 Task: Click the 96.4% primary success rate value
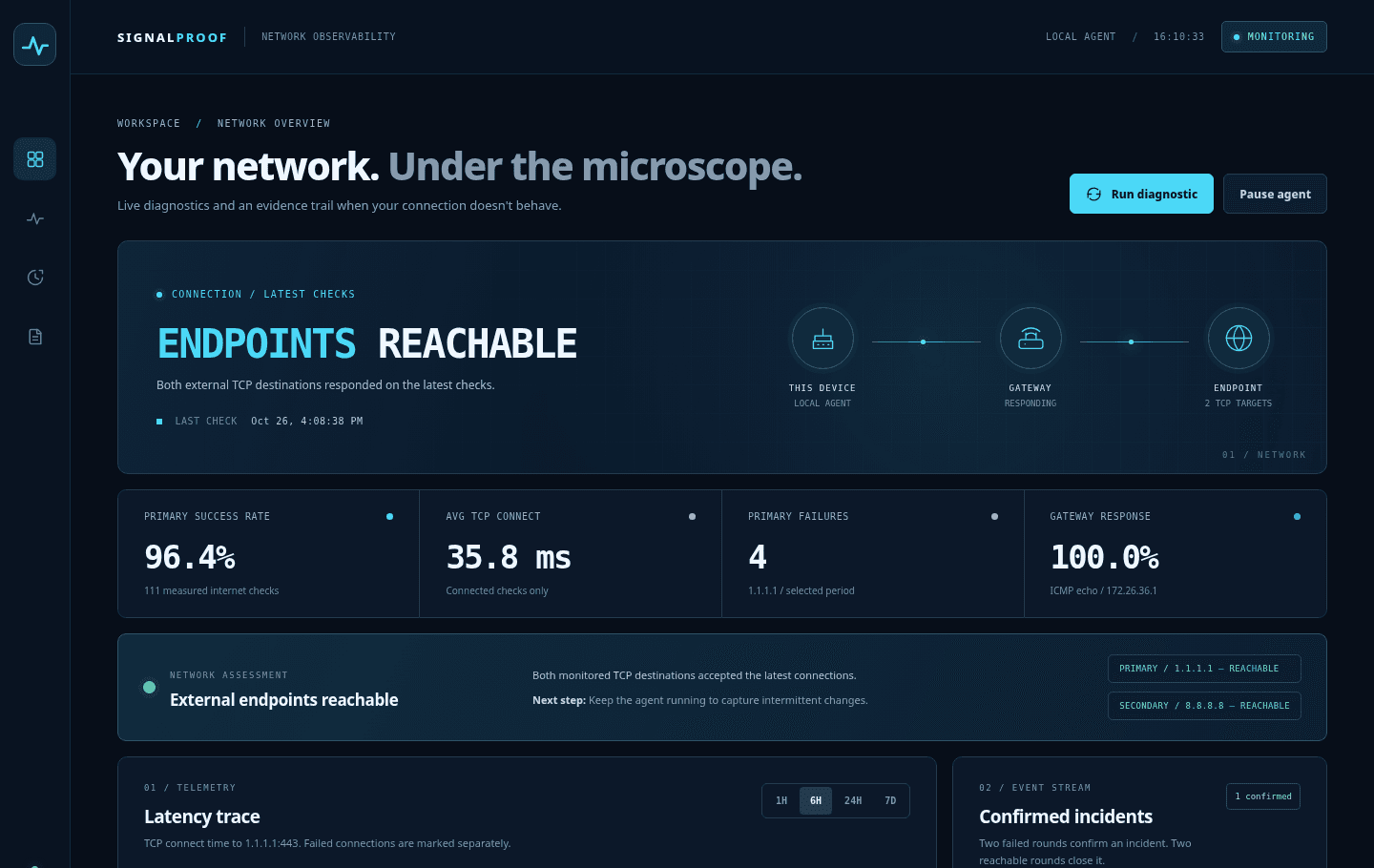190,557
